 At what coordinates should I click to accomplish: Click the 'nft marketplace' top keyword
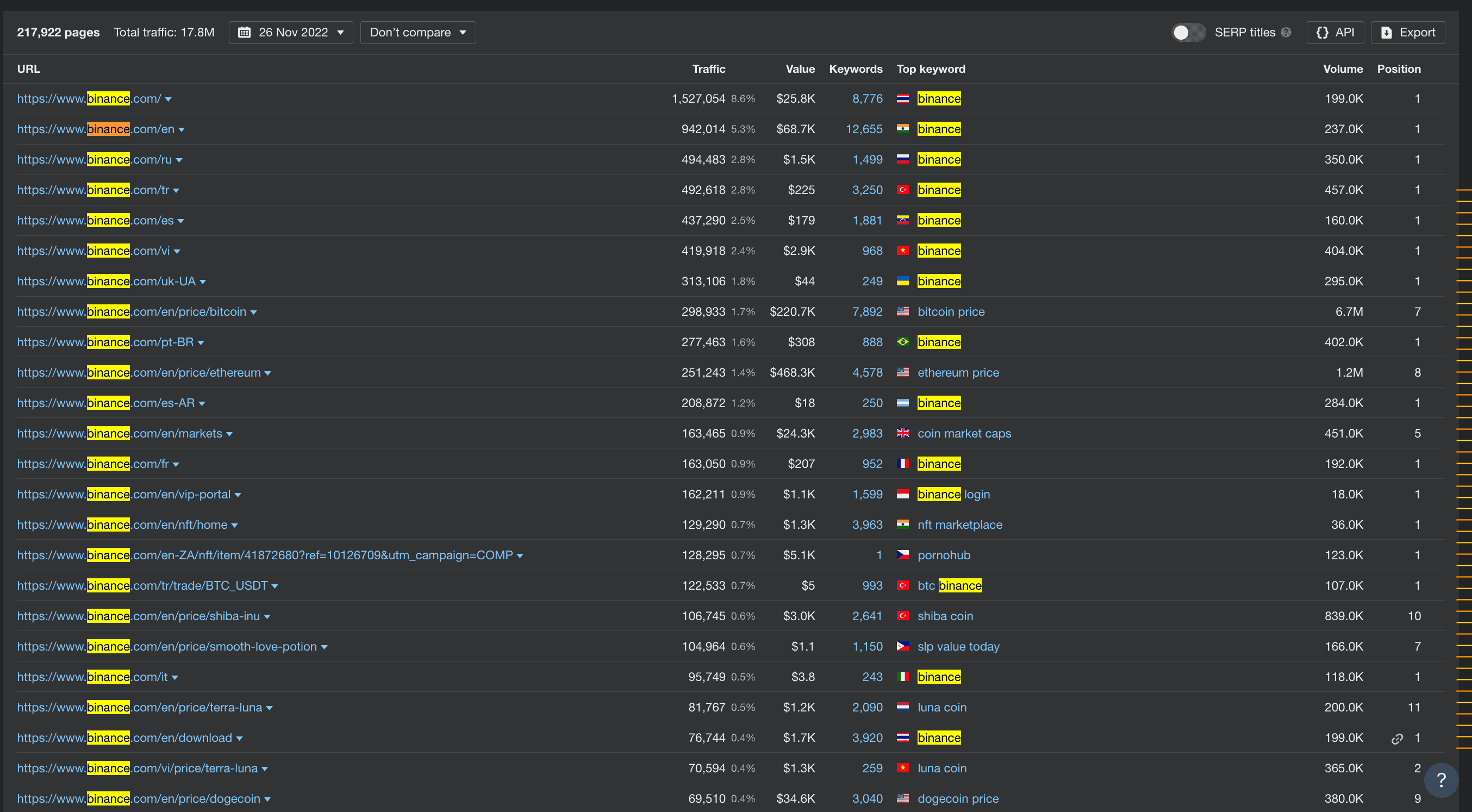tap(959, 524)
